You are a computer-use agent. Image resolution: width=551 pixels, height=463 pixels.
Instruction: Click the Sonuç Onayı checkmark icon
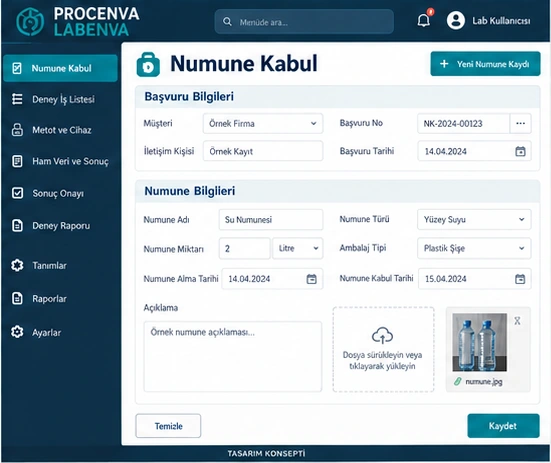[x=17, y=193]
